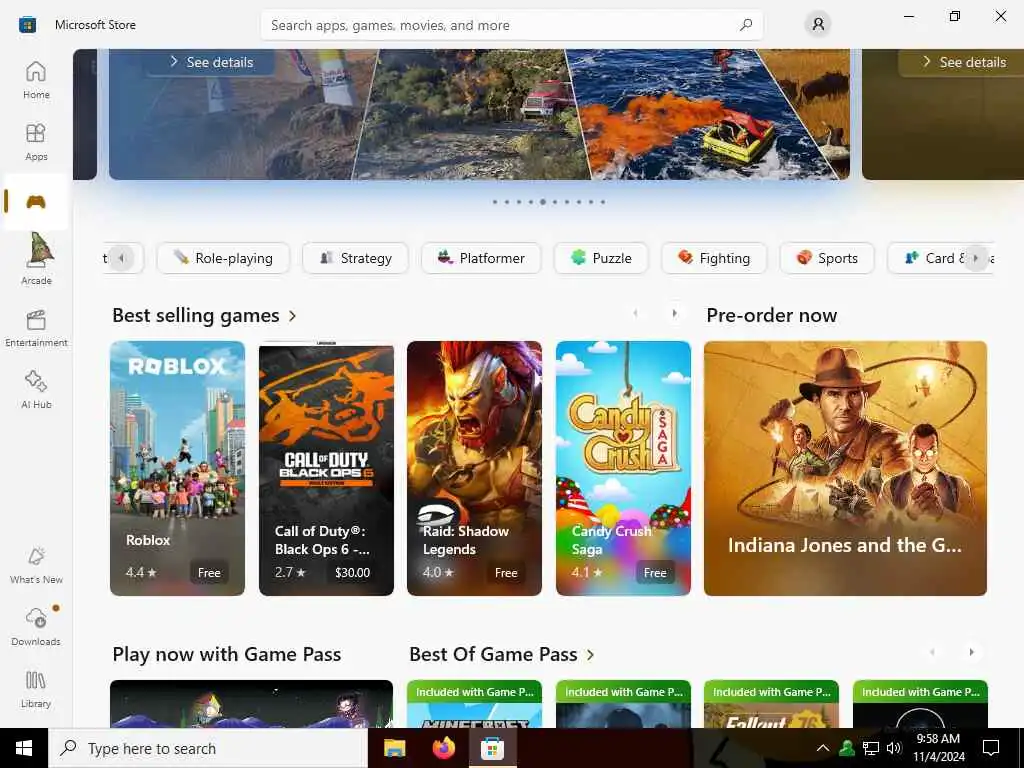Select the Fighting category chip

pos(714,258)
